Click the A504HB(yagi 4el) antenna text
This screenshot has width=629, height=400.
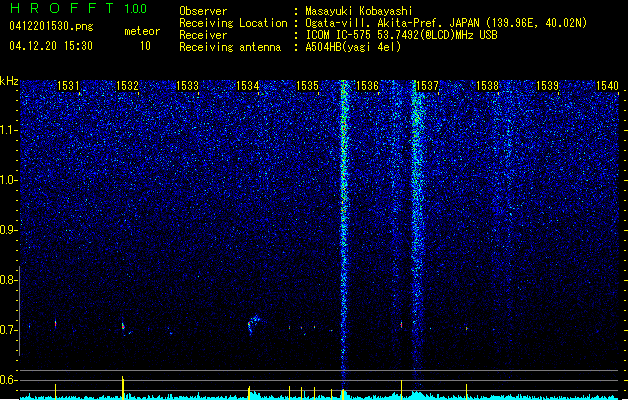[353, 47]
